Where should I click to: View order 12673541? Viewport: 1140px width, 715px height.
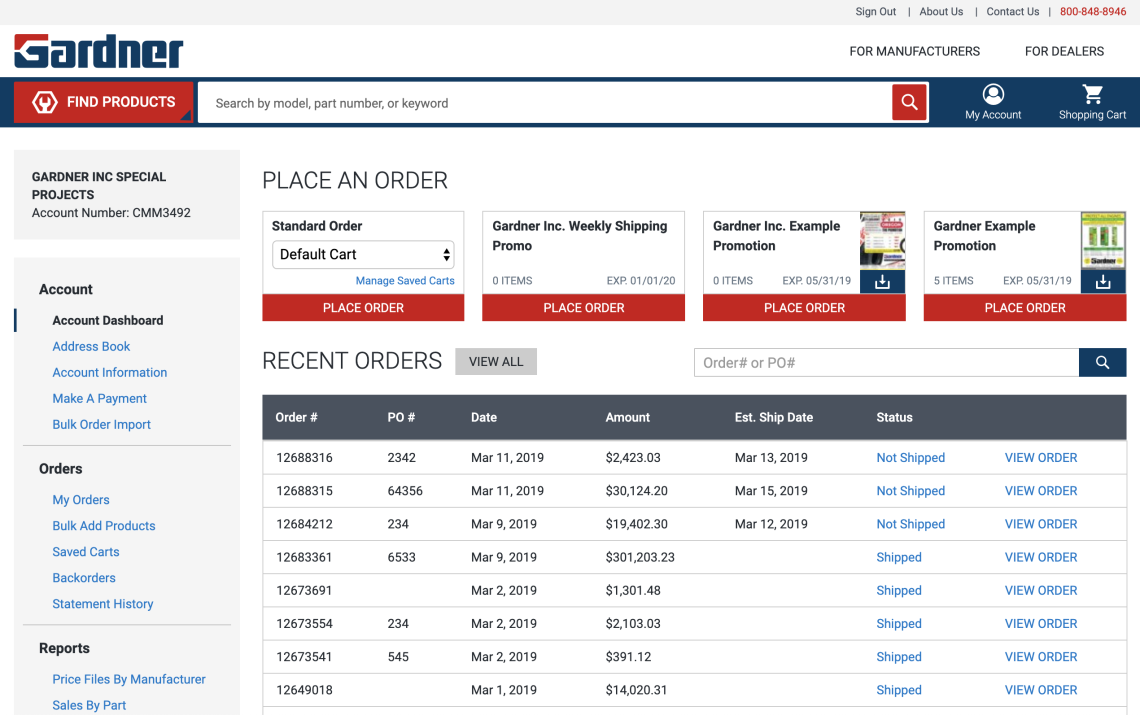pyautogui.click(x=1040, y=657)
